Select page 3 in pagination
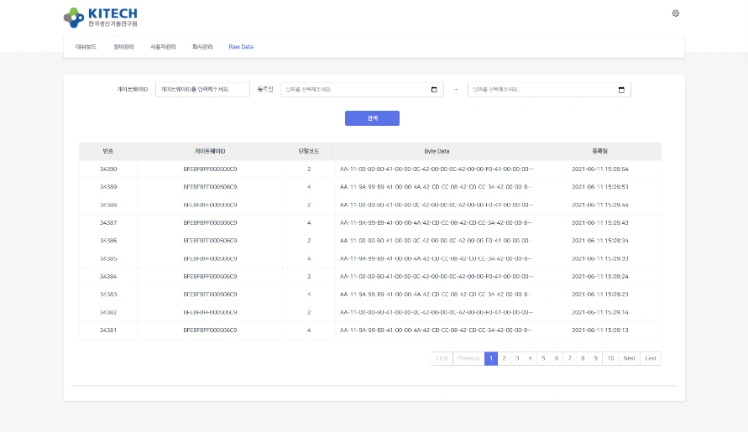Viewport: 748px width, 432px height. pyautogui.click(x=517, y=358)
